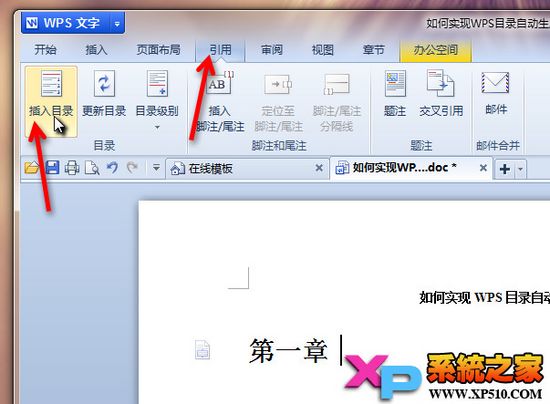Viewport: 550px width, 404px height.
Task: Close the 在线模板 tab
Action: (x=319, y=168)
